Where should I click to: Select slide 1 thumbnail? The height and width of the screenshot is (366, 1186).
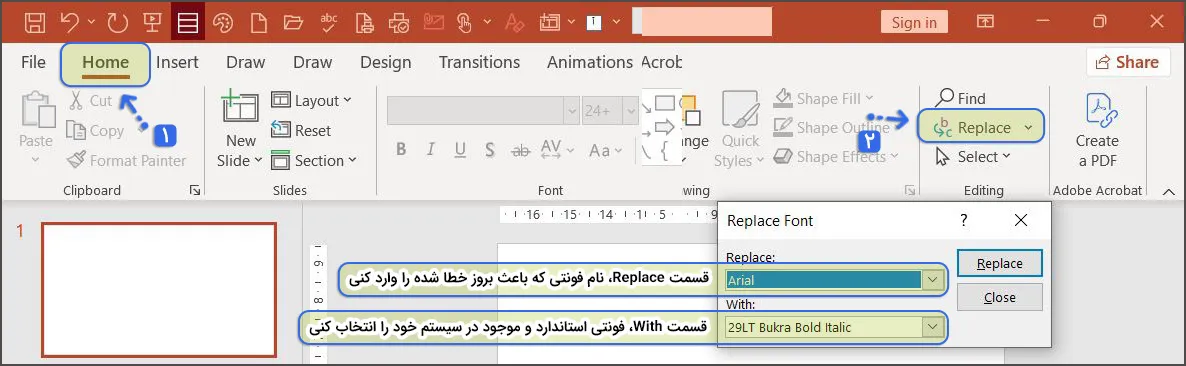[159, 290]
